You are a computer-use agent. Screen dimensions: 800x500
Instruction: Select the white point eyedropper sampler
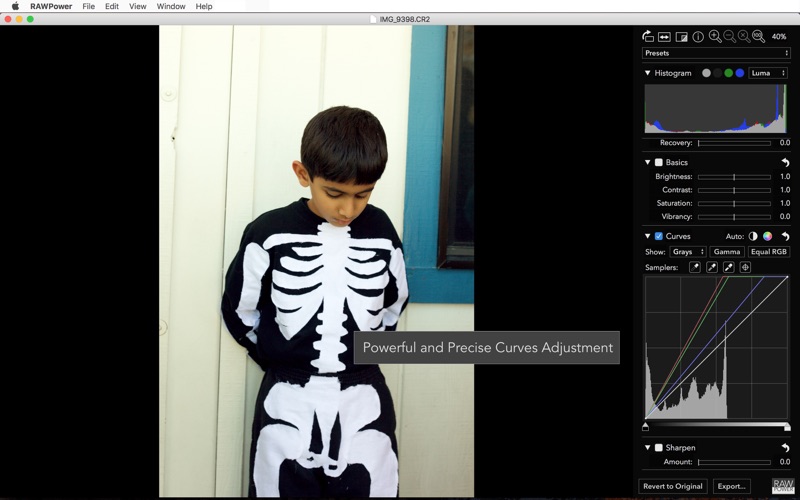[729, 267]
